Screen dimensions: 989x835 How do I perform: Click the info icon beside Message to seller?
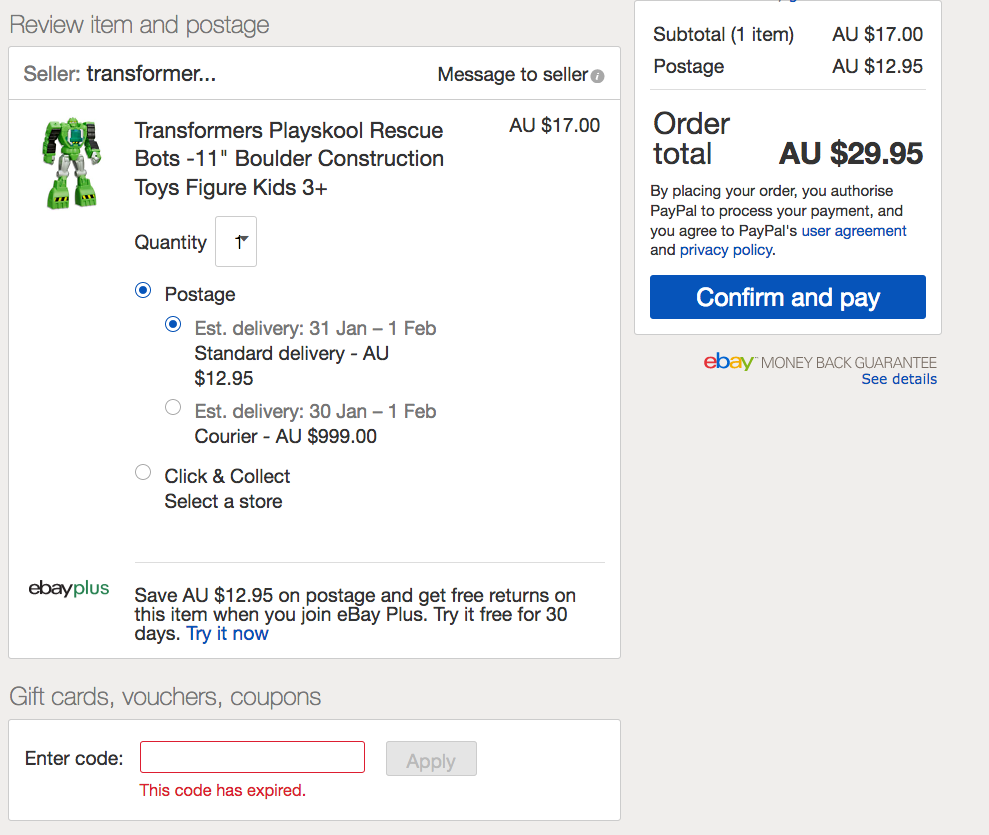pos(597,76)
